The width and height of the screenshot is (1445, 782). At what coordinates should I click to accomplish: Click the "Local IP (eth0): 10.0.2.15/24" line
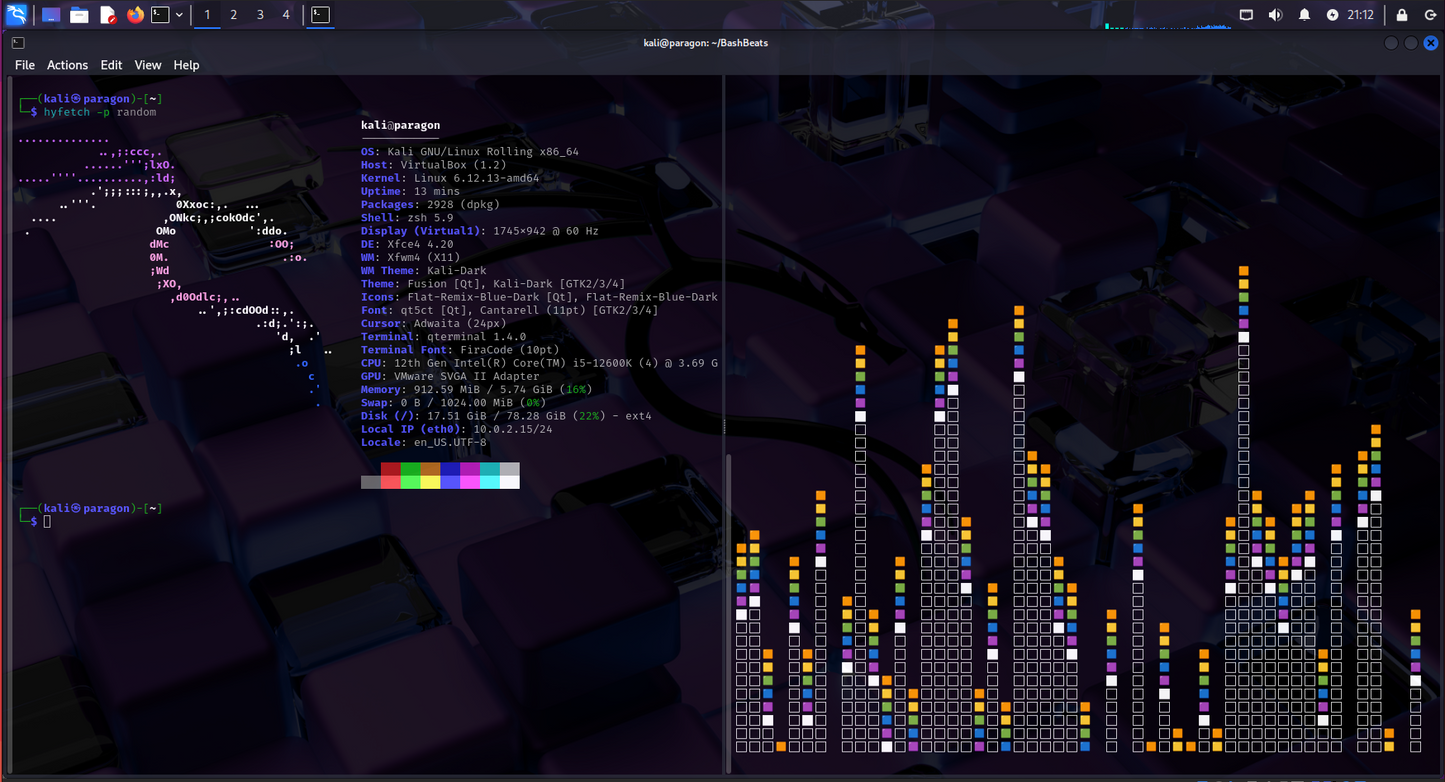[457, 429]
